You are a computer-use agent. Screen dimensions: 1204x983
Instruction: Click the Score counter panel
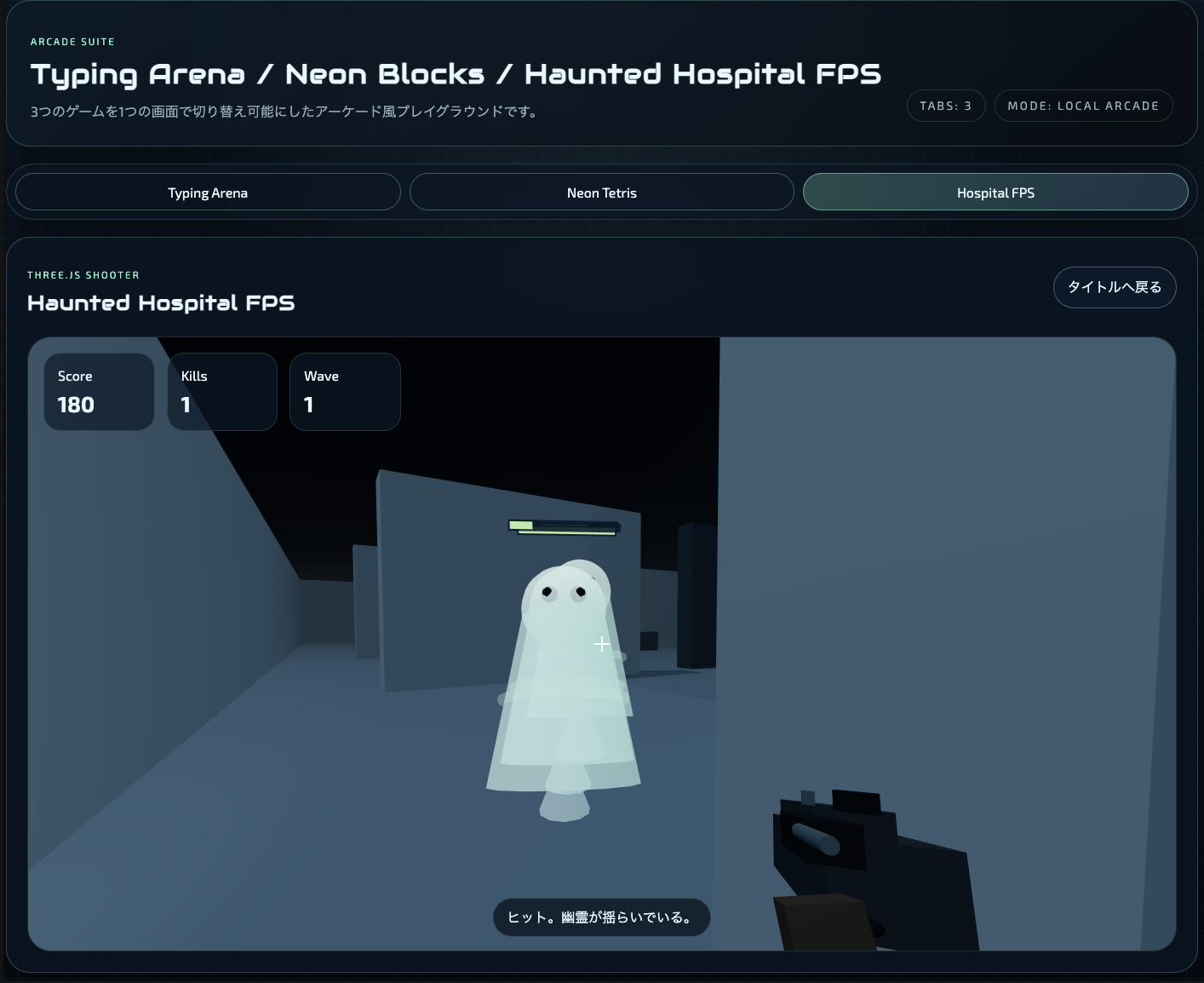[x=99, y=392]
